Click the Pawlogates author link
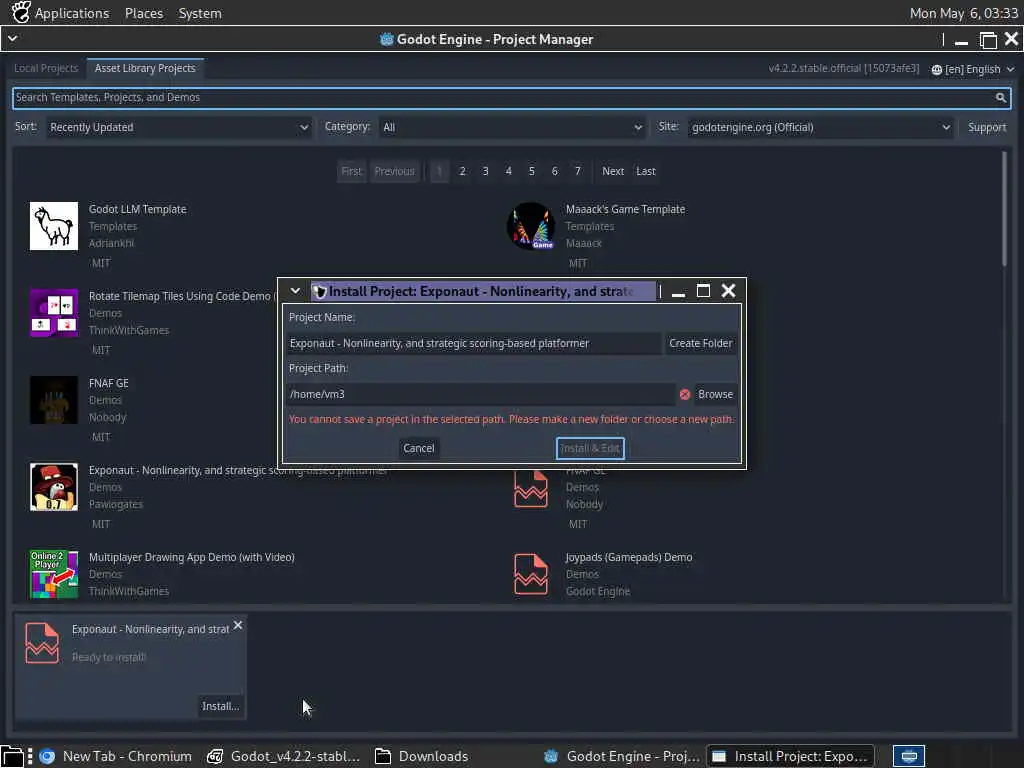1024x768 pixels. [116, 504]
